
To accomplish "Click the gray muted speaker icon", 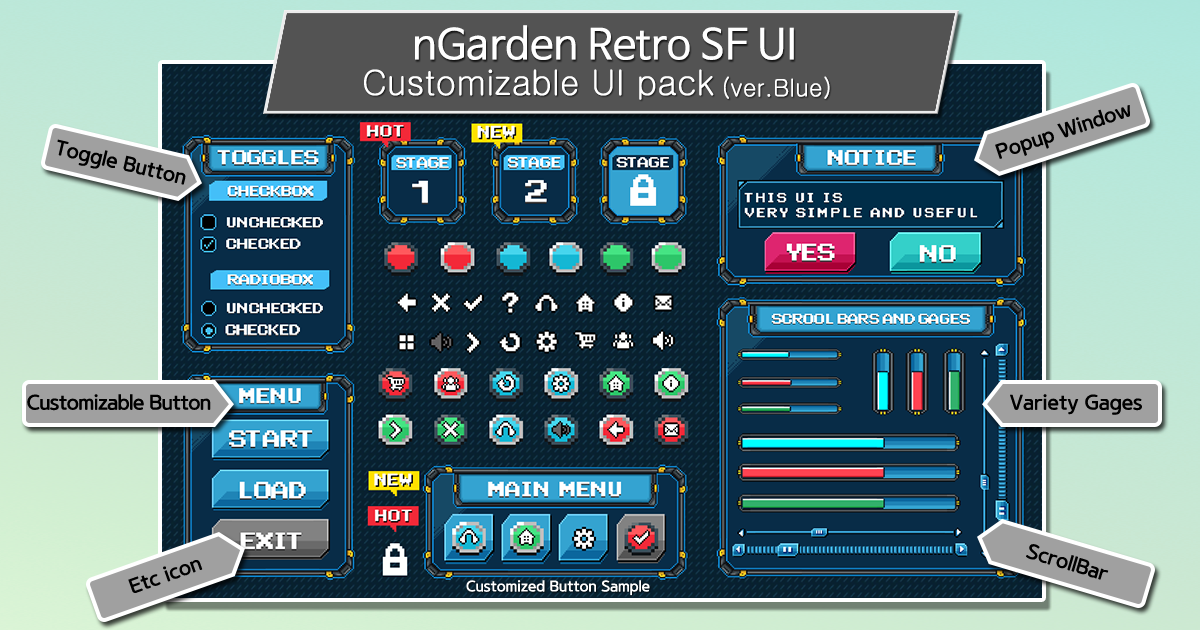I will [x=441, y=342].
